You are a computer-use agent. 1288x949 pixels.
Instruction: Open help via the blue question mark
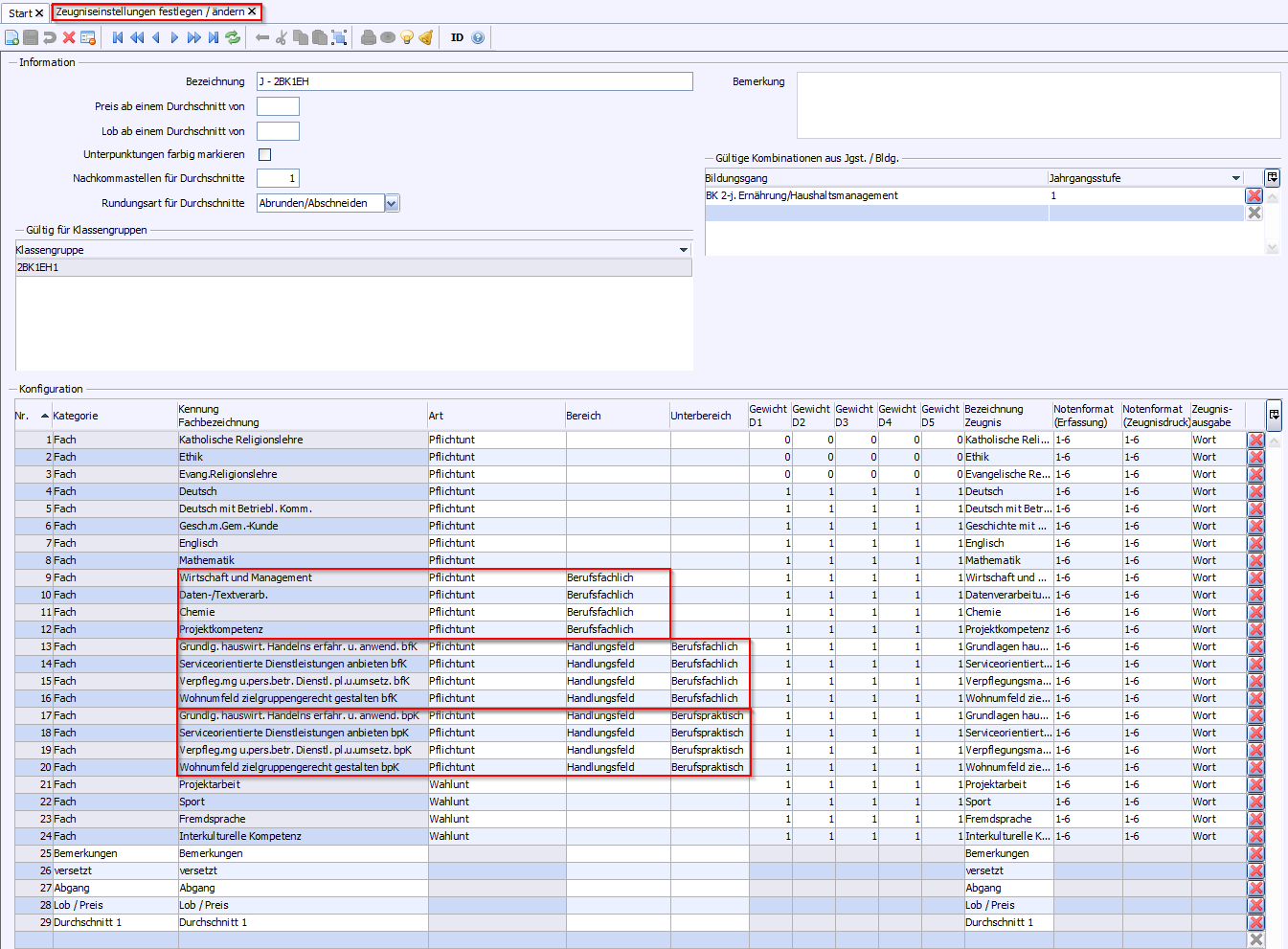coord(478,37)
